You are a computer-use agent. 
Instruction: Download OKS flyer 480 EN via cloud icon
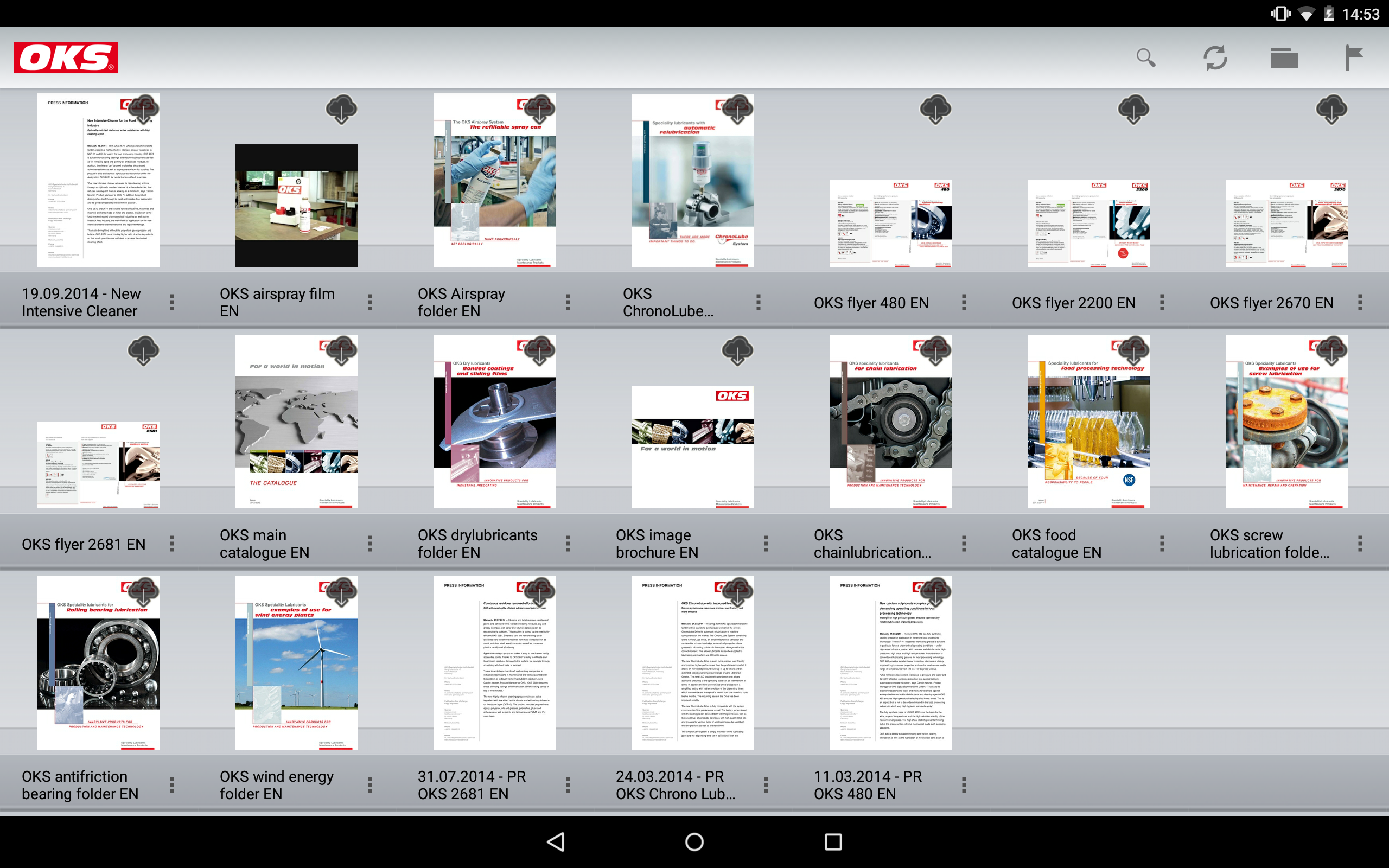click(x=935, y=109)
